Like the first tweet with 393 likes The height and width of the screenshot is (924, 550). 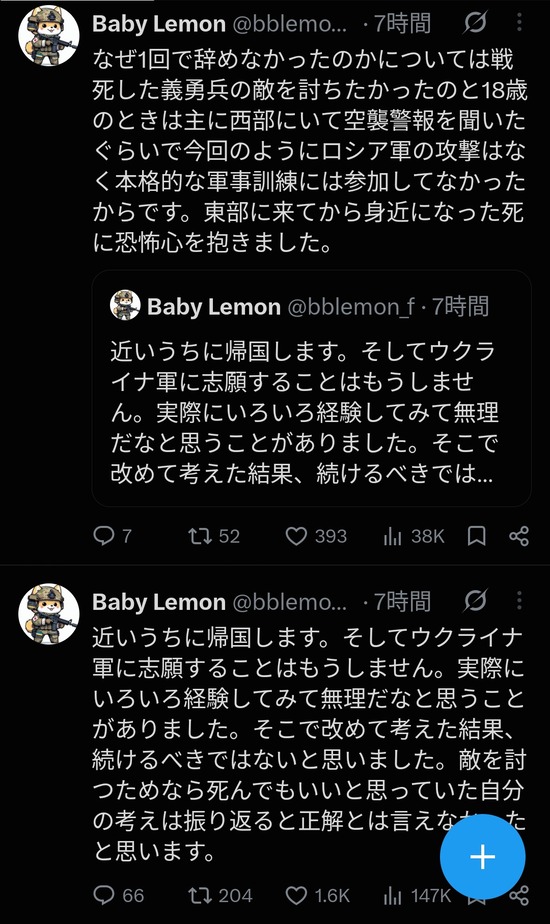(316, 536)
